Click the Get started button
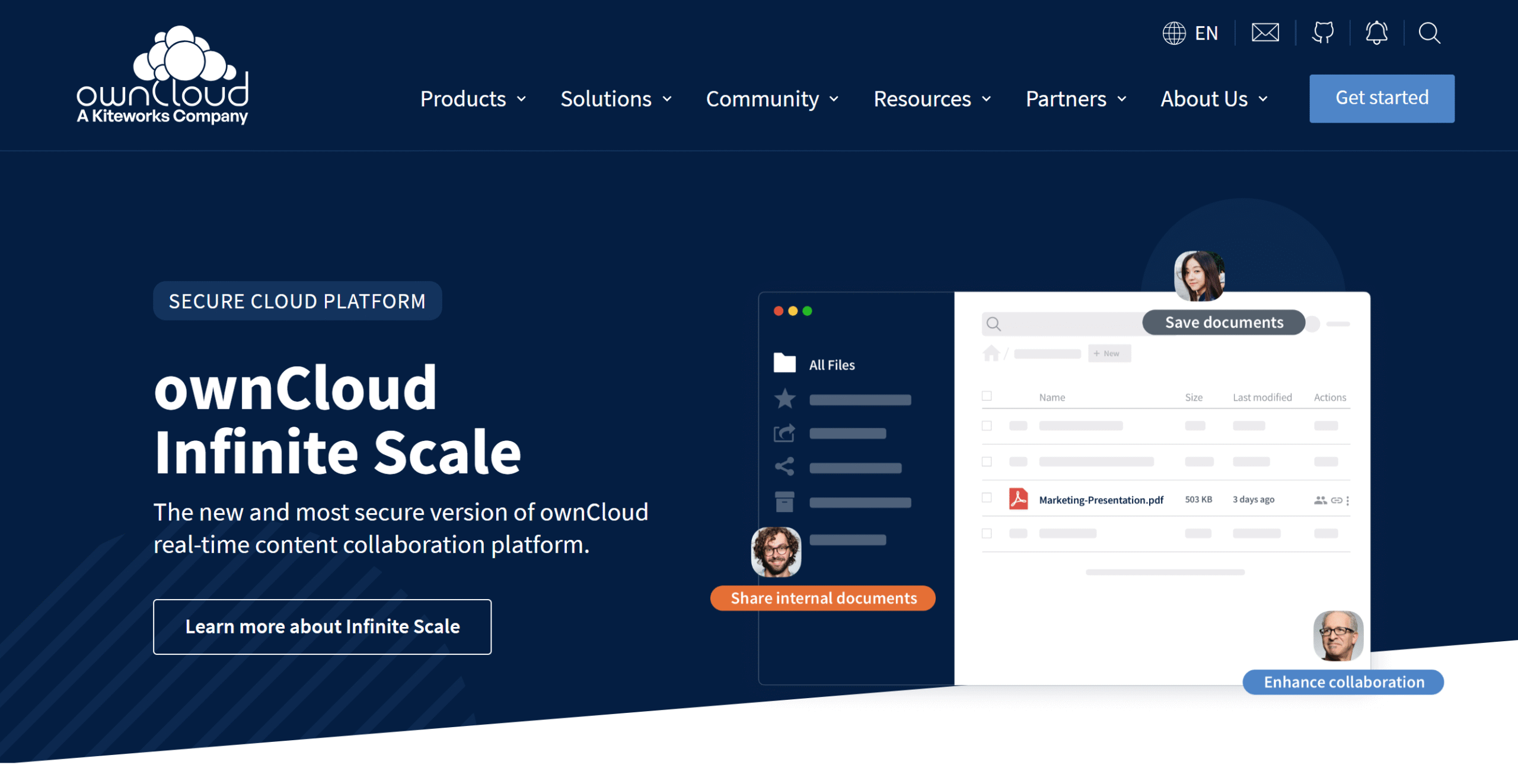 1382,98
